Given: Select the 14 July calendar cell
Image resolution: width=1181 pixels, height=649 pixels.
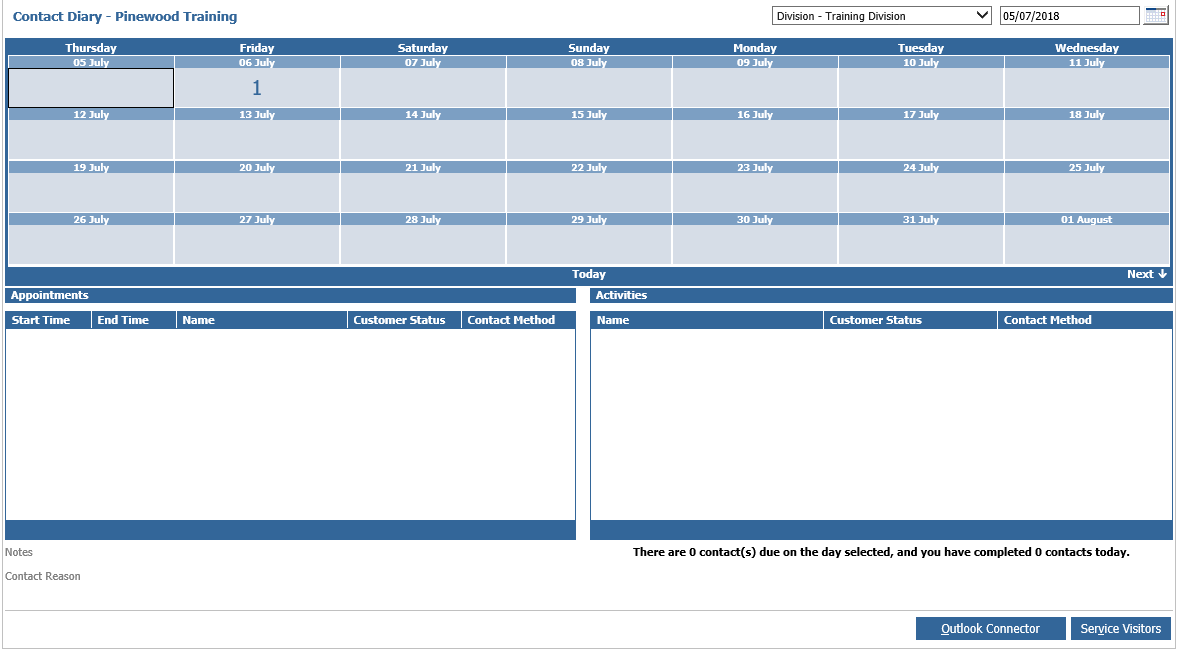Looking at the screenshot, I should (x=422, y=140).
